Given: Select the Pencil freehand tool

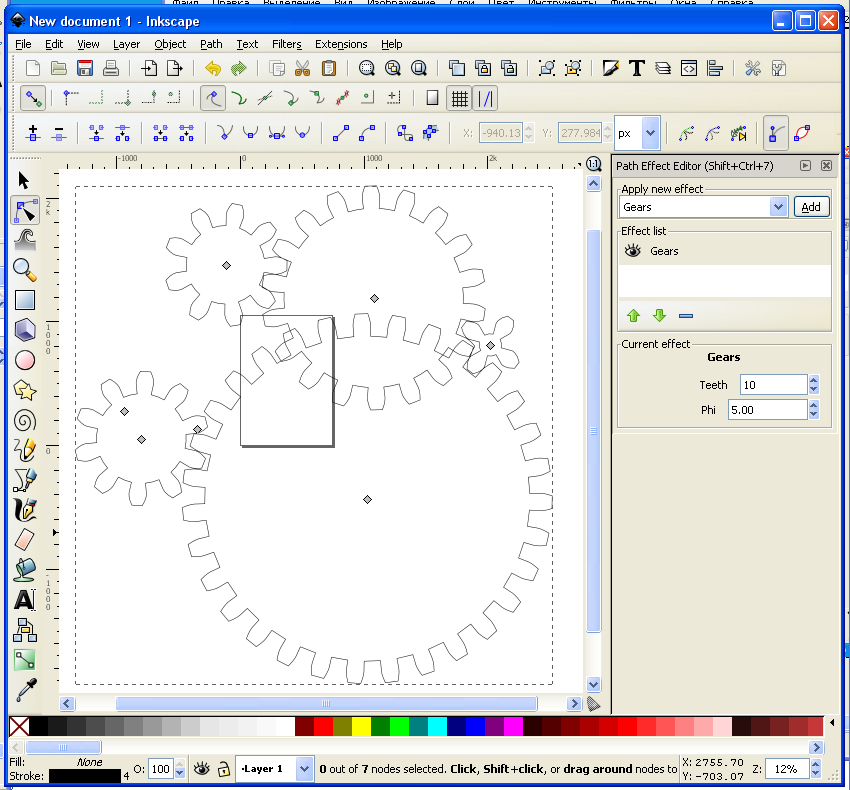Looking at the screenshot, I should (x=24, y=450).
